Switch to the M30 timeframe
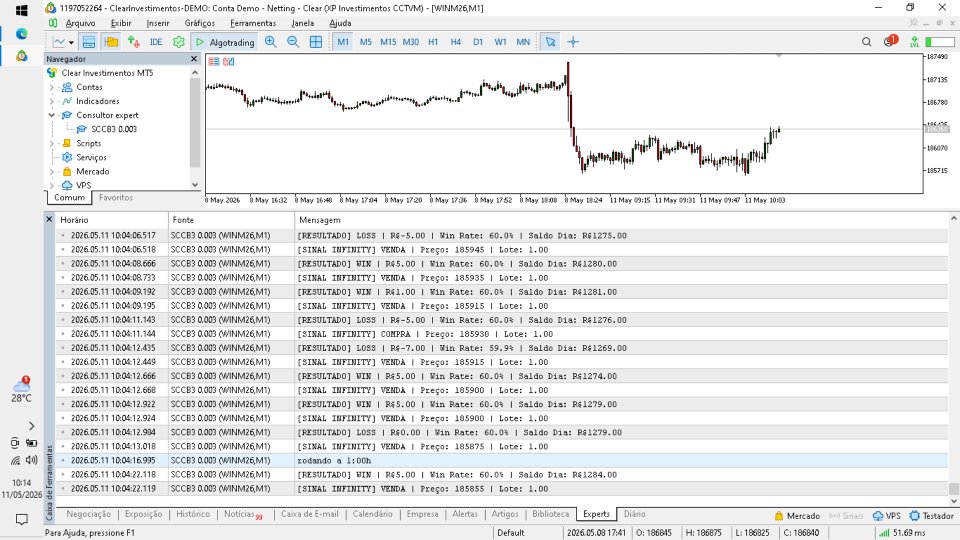This screenshot has height=540, width=960. click(411, 42)
